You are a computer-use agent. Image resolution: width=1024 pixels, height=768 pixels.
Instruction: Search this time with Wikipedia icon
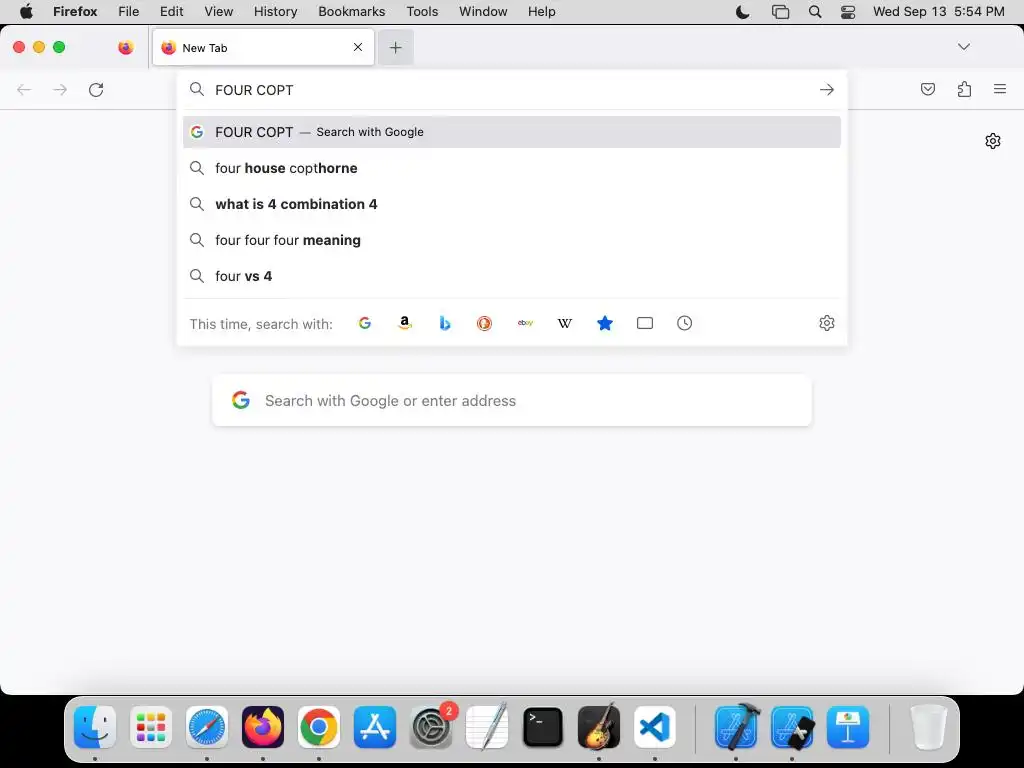[x=565, y=323]
